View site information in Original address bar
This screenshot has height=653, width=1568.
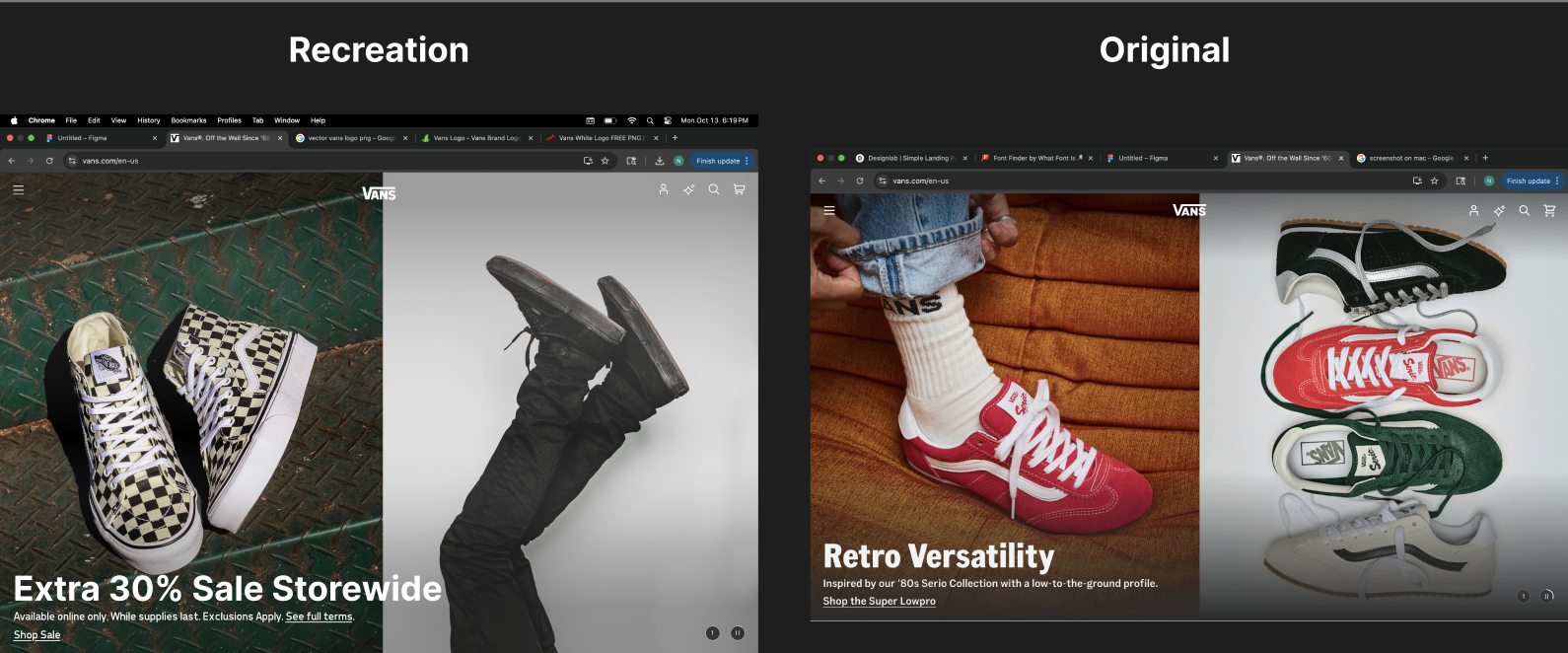click(883, 181)
